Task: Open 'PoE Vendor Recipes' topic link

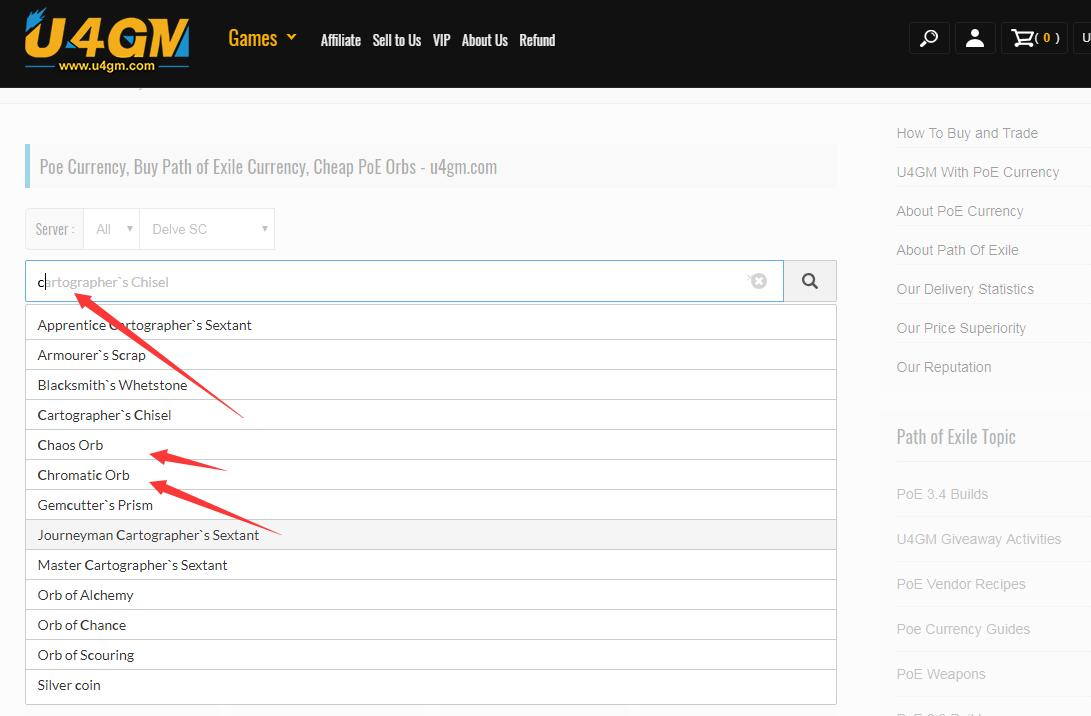Action: click(961, 584)
